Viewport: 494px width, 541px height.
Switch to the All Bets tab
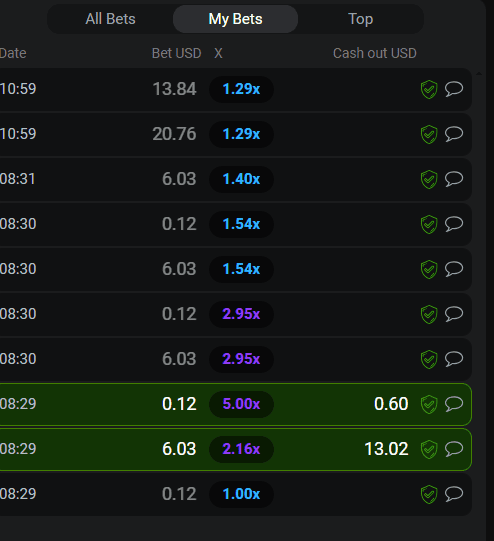(x=110, y=19)
